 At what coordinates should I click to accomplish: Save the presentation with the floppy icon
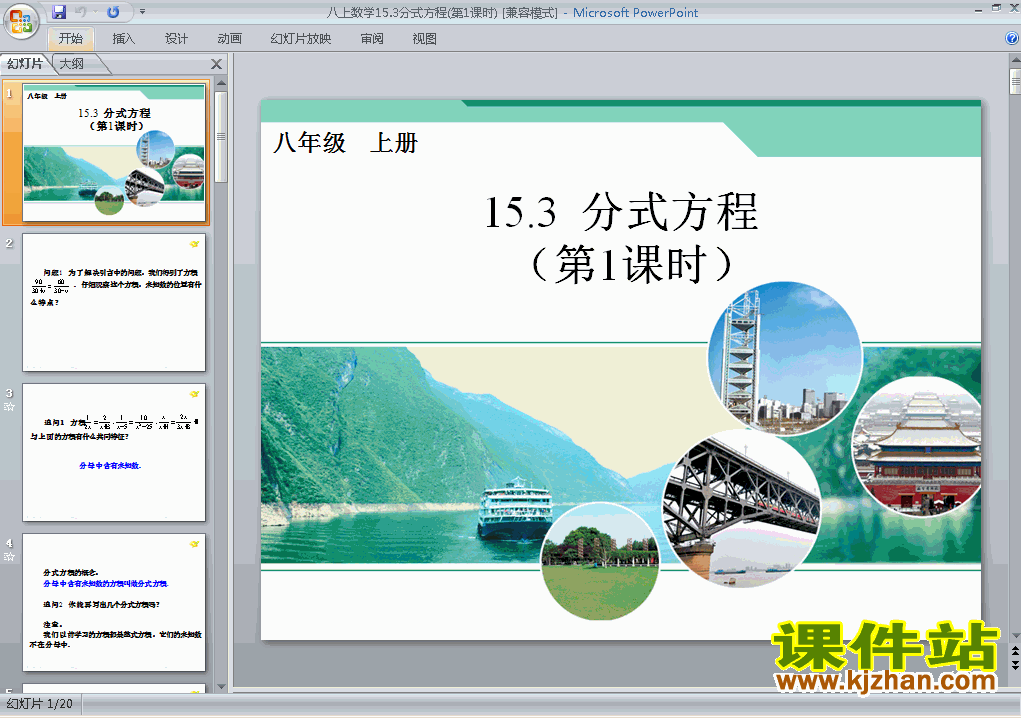tap(59, 12)
